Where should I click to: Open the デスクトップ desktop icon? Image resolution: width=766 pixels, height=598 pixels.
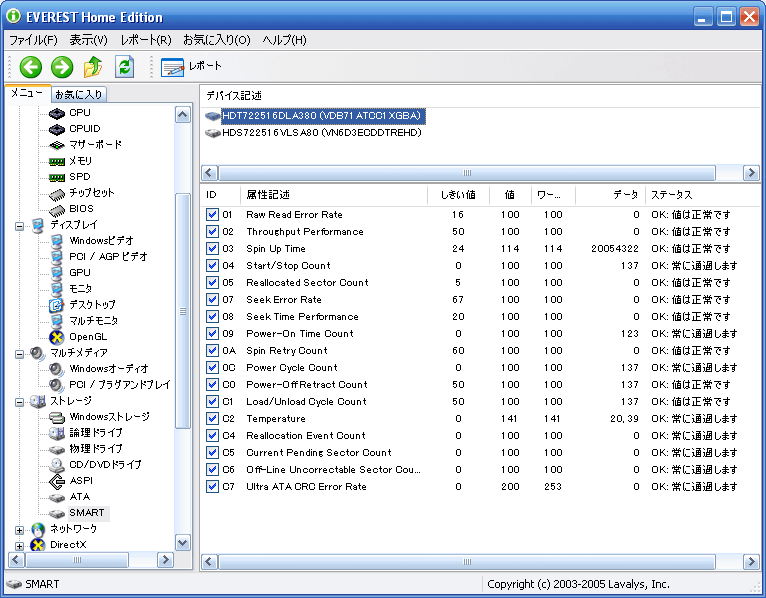[57, 305]
